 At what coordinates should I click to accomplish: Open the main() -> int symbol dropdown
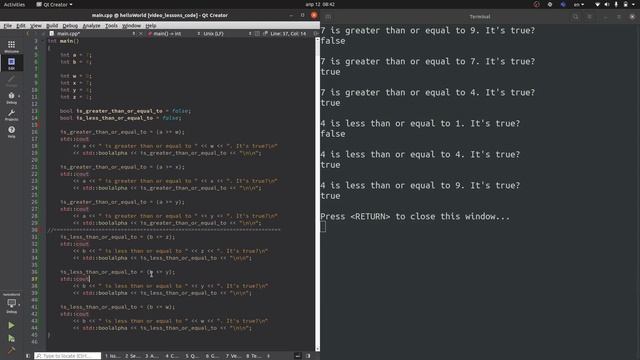pyautogui.click(x=173, y=33)
